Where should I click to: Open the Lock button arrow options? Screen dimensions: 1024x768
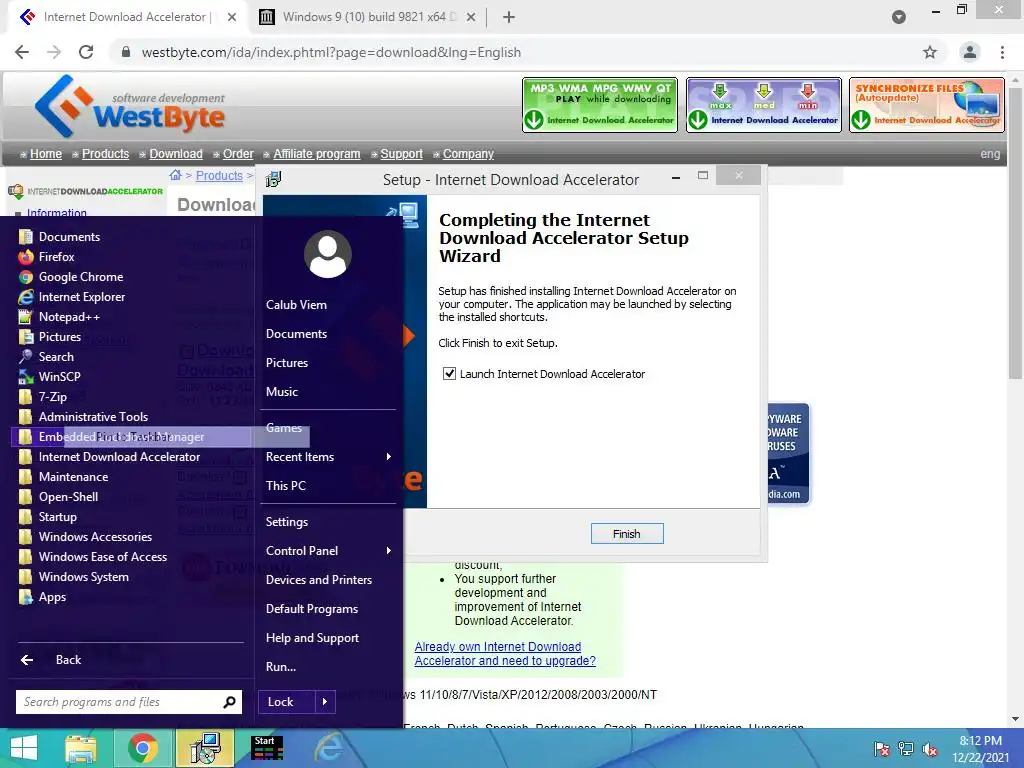pyautogui.click(x=325, y=702)
